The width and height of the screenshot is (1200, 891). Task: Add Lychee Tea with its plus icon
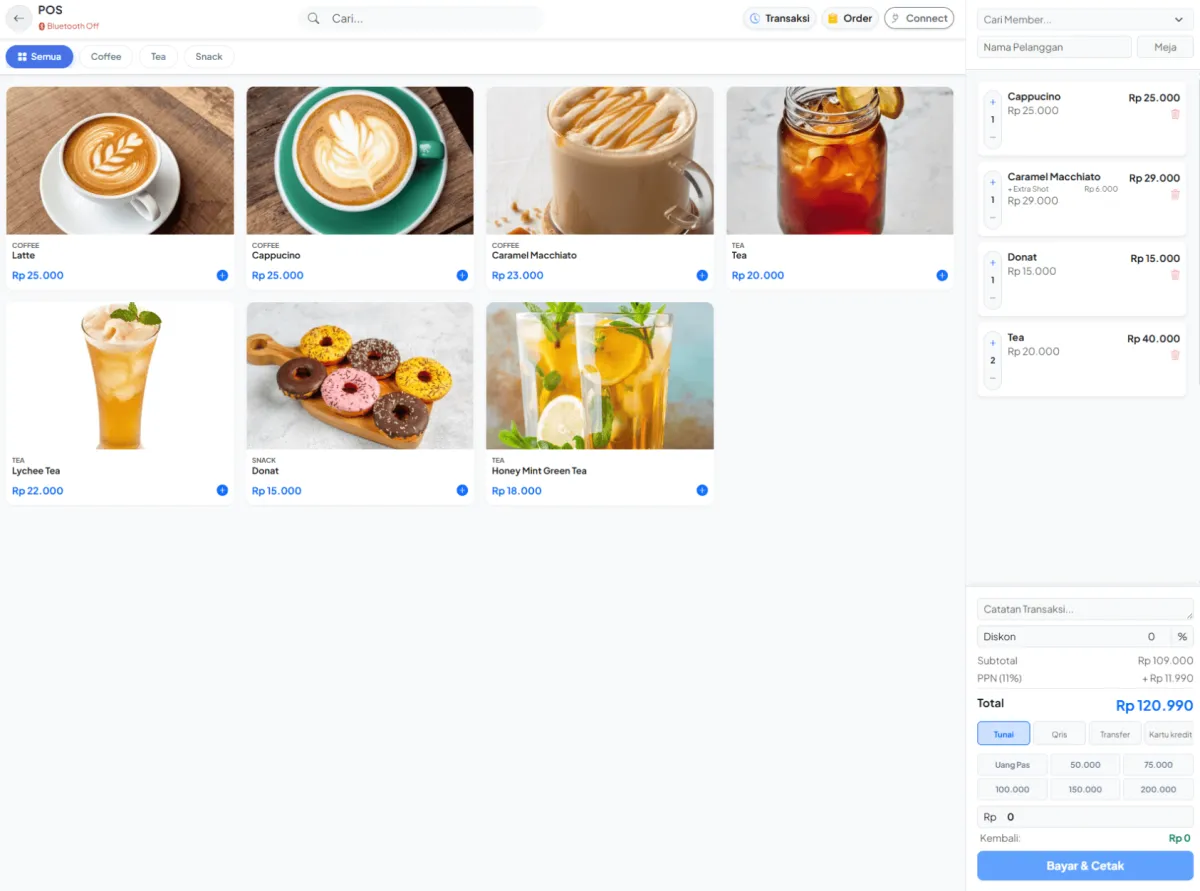pyautogui.click(x=222, y=490)
